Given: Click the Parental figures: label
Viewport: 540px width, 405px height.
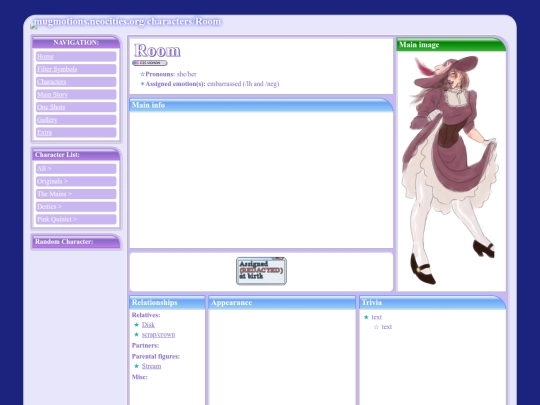Looking at the screenshot, I should tap(156, 356).
